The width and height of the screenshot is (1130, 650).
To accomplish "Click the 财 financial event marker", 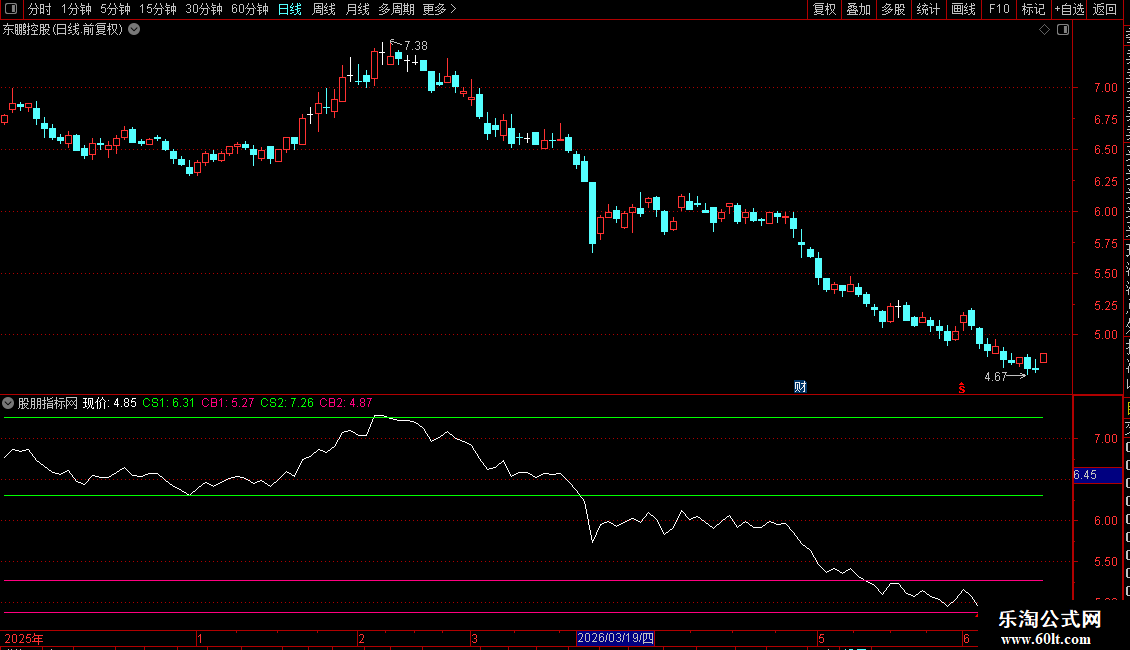I will pos(800,387).
